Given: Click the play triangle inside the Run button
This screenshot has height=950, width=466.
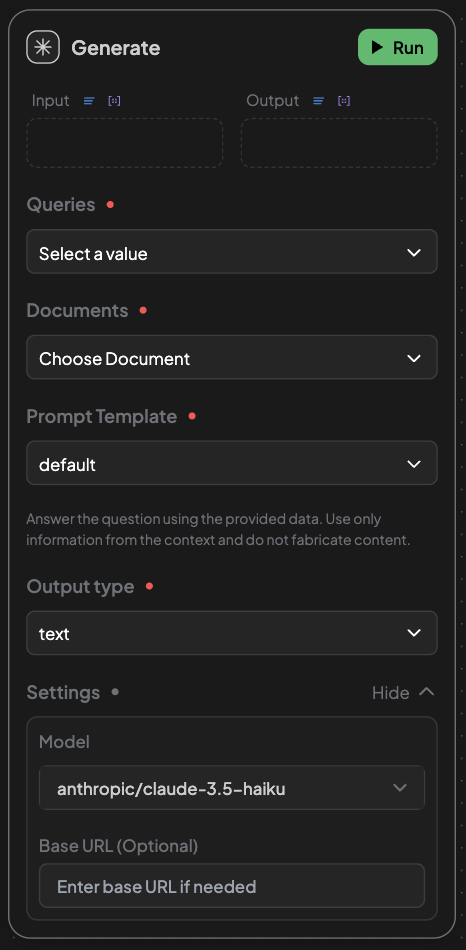Looking at the screenshot, I should [x=377, y=47].
